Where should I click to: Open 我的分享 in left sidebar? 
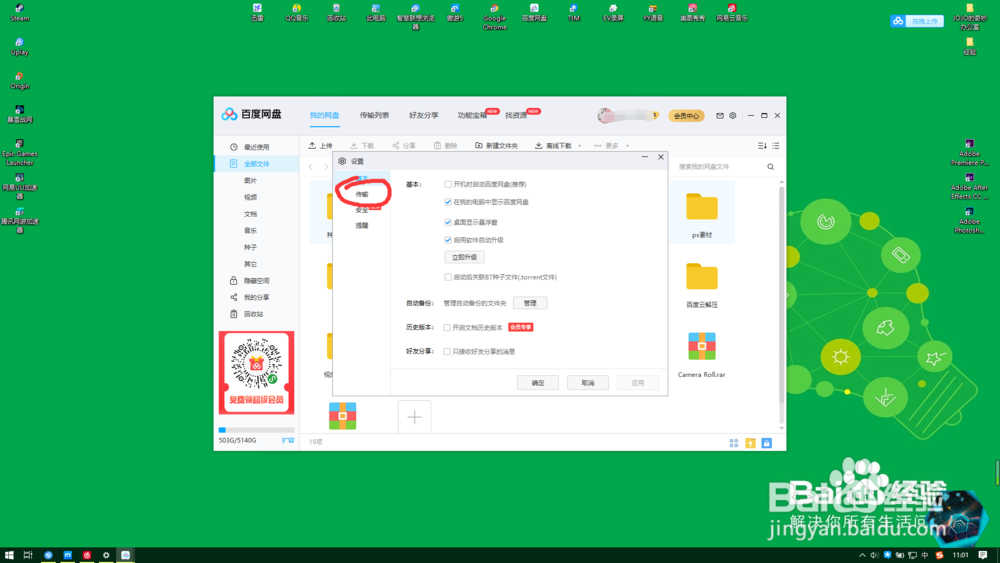tap(256, 298)
